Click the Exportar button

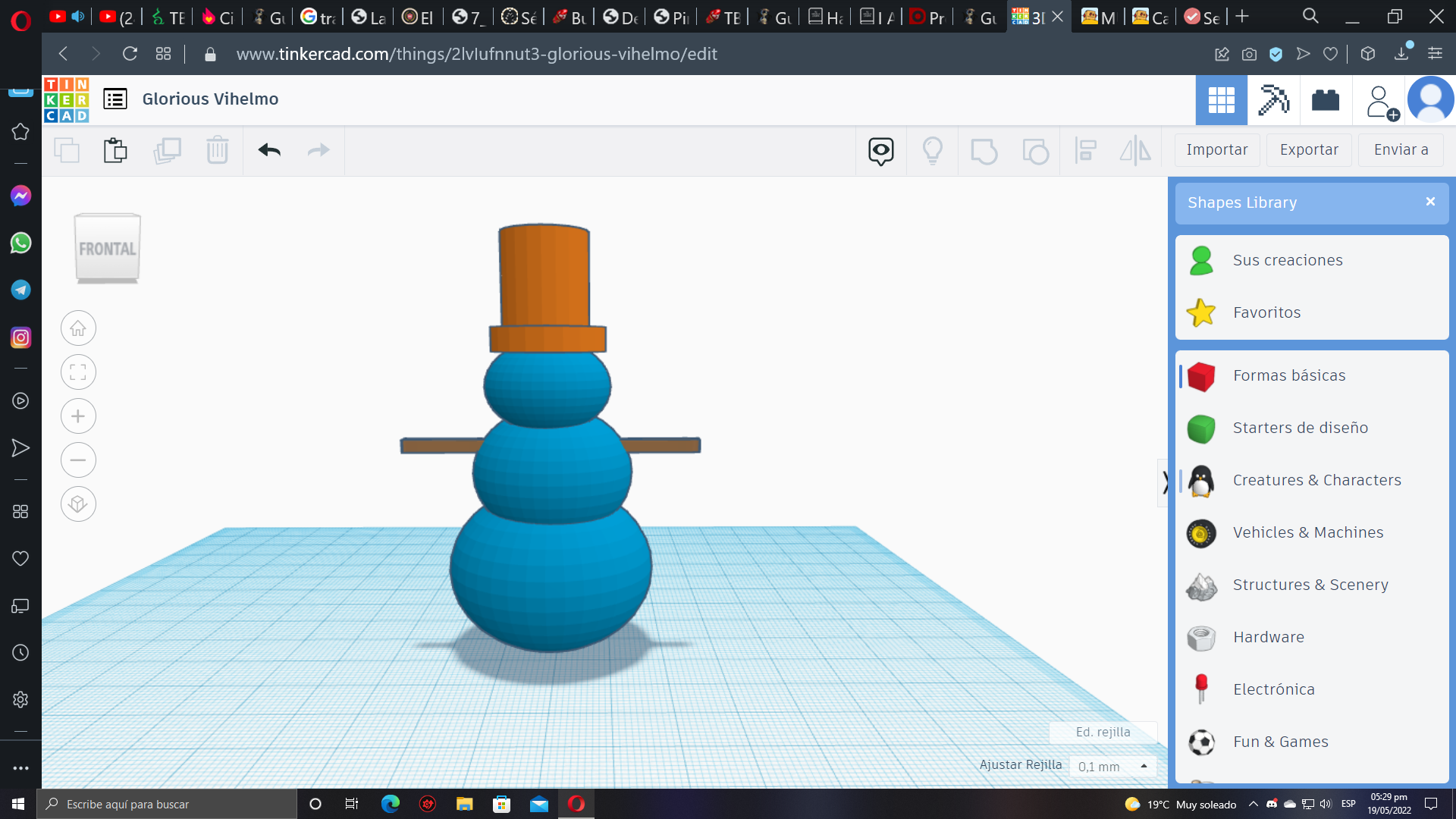coord(1309,150)
